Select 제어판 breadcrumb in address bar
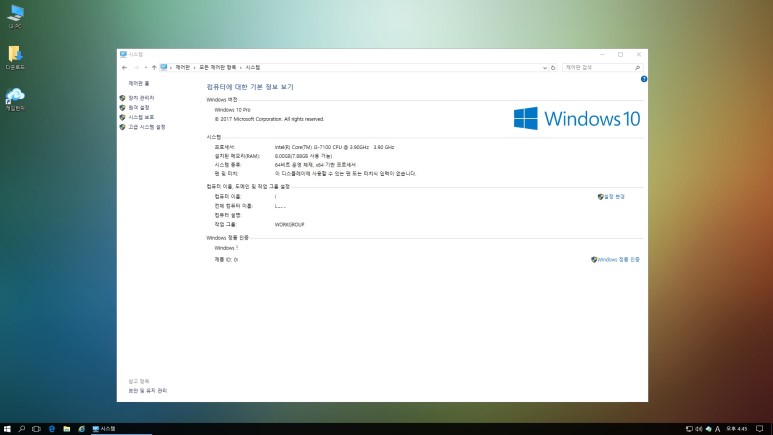The width and height of the screenshot is (773, 435). point(182,68)
